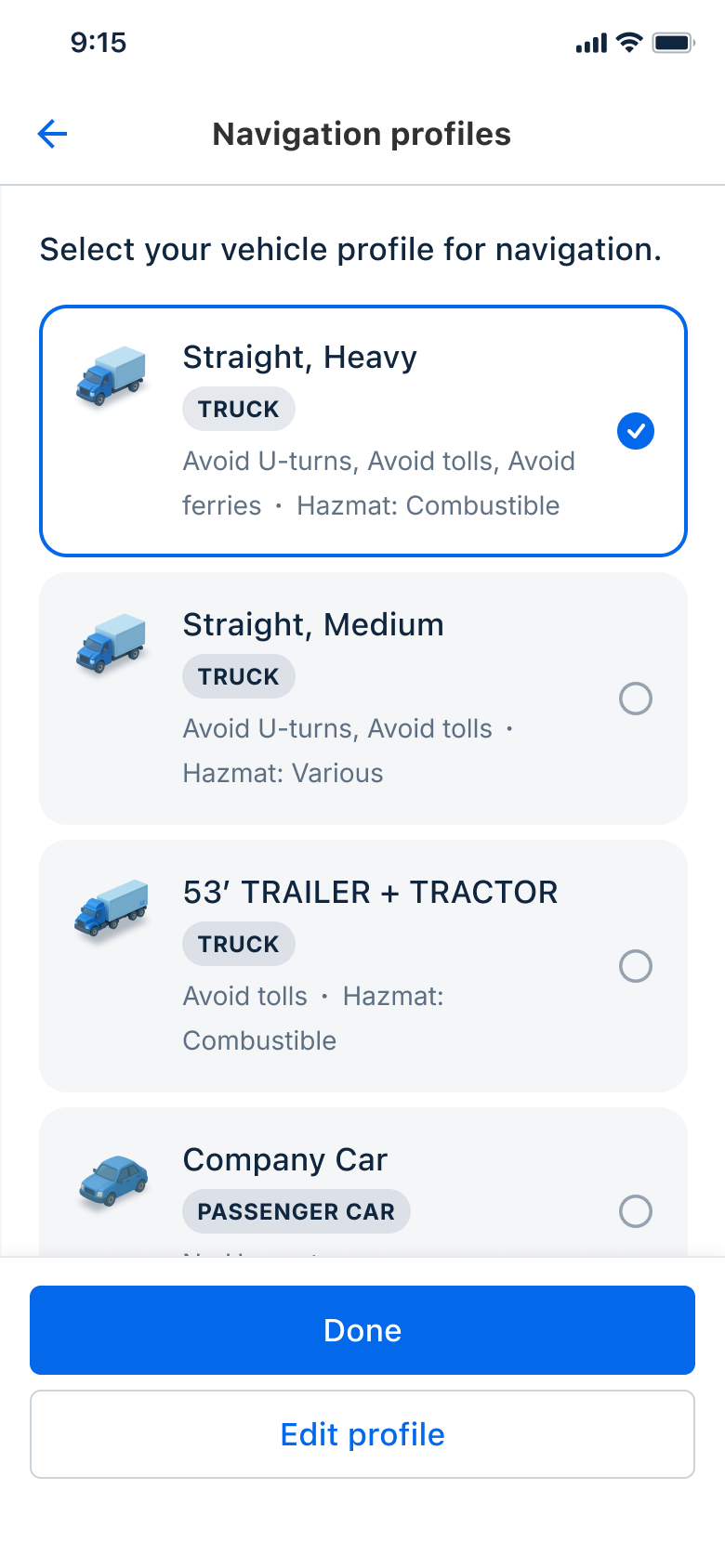
Task: Tap the Wi-Fi icon in the status bar
Action: coord(630,41)
